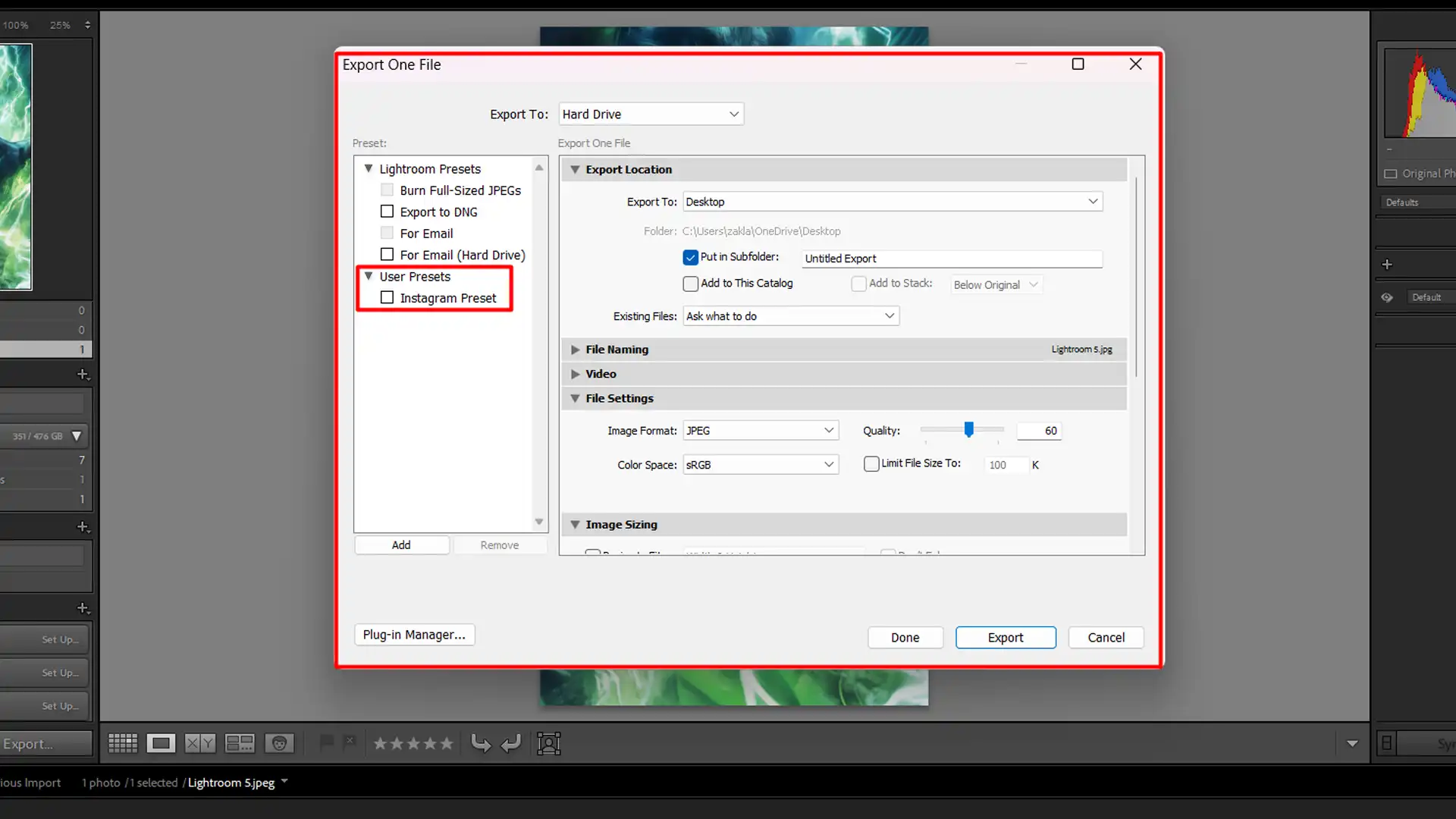Expand the Video section settings
This screenshot has width=1456, height=819.
click(576, 373)
